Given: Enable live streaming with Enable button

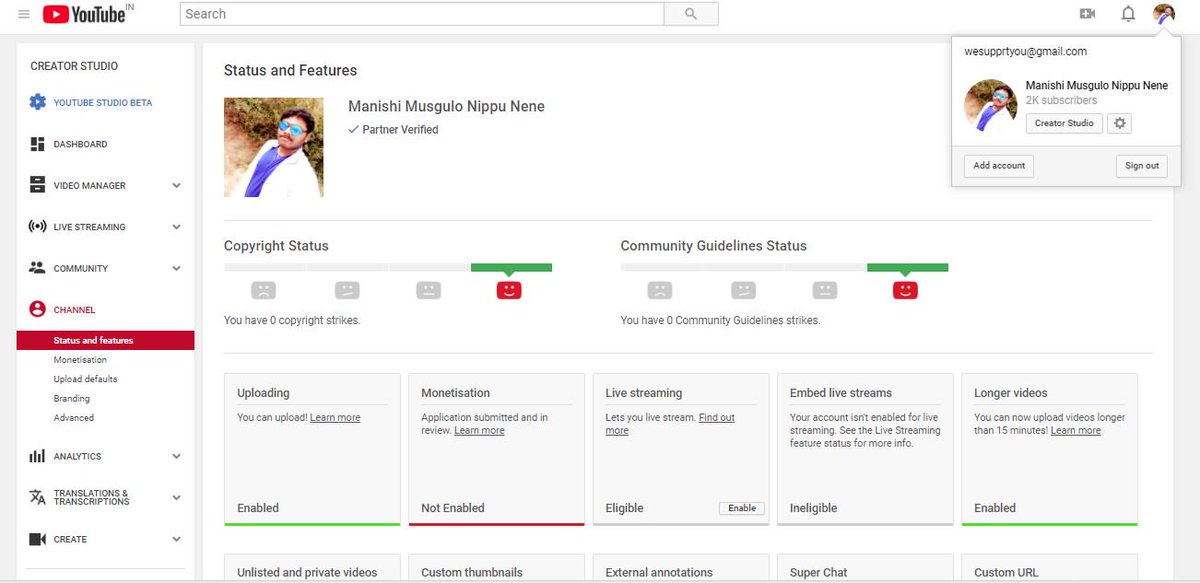Looking at the screenshot, I should coord(742,508).
